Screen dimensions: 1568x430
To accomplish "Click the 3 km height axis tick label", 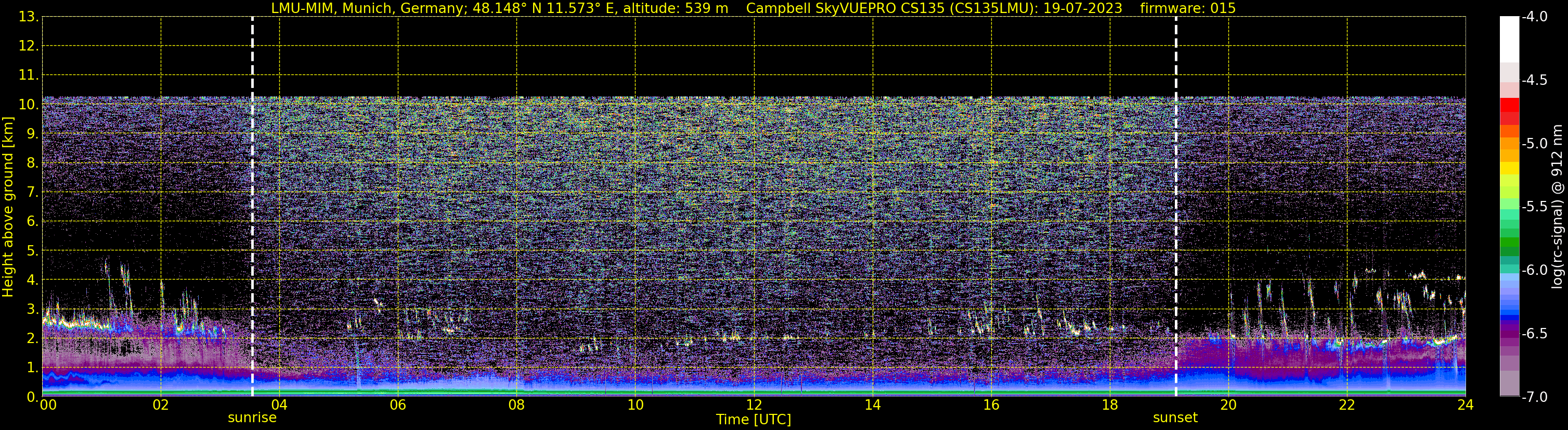I will pyautogui.click(x=32, y=309).
